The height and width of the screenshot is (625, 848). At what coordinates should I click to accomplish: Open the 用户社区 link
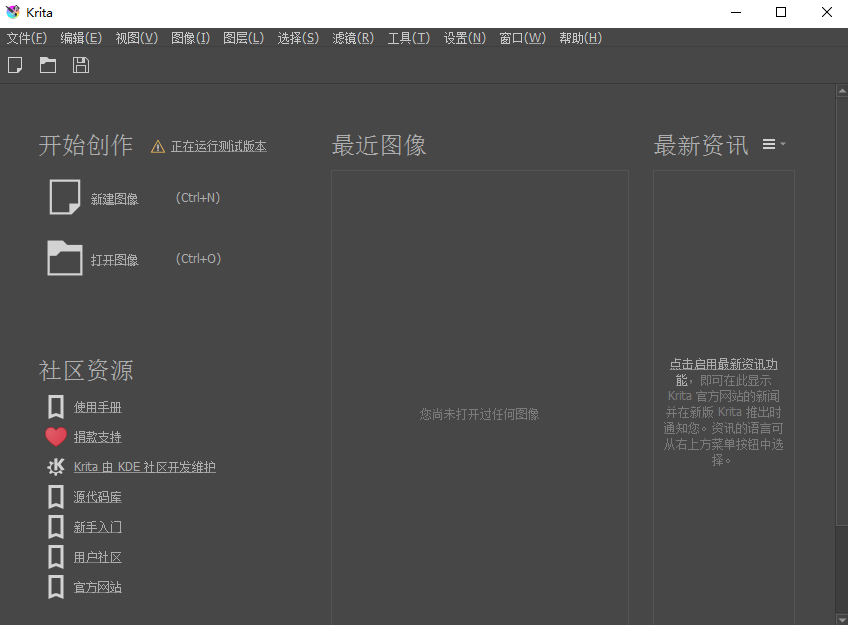coord(97,557)
